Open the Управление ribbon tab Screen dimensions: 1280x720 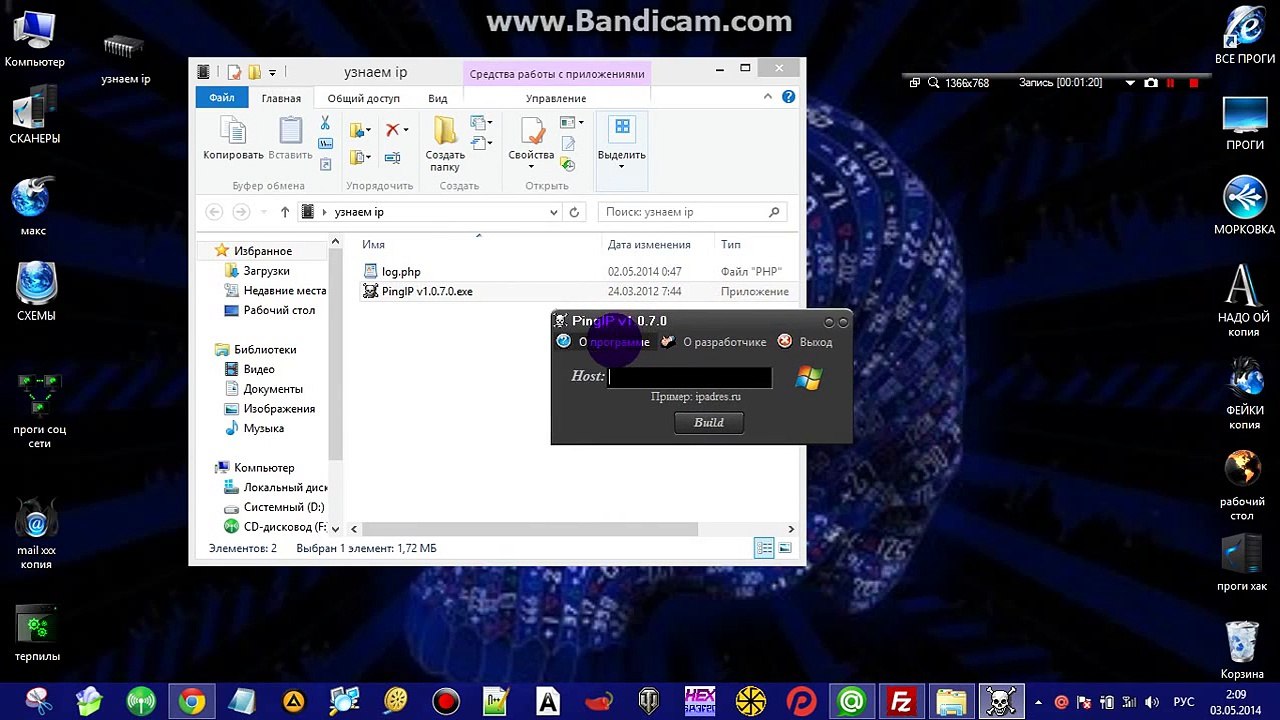(556, 98)
